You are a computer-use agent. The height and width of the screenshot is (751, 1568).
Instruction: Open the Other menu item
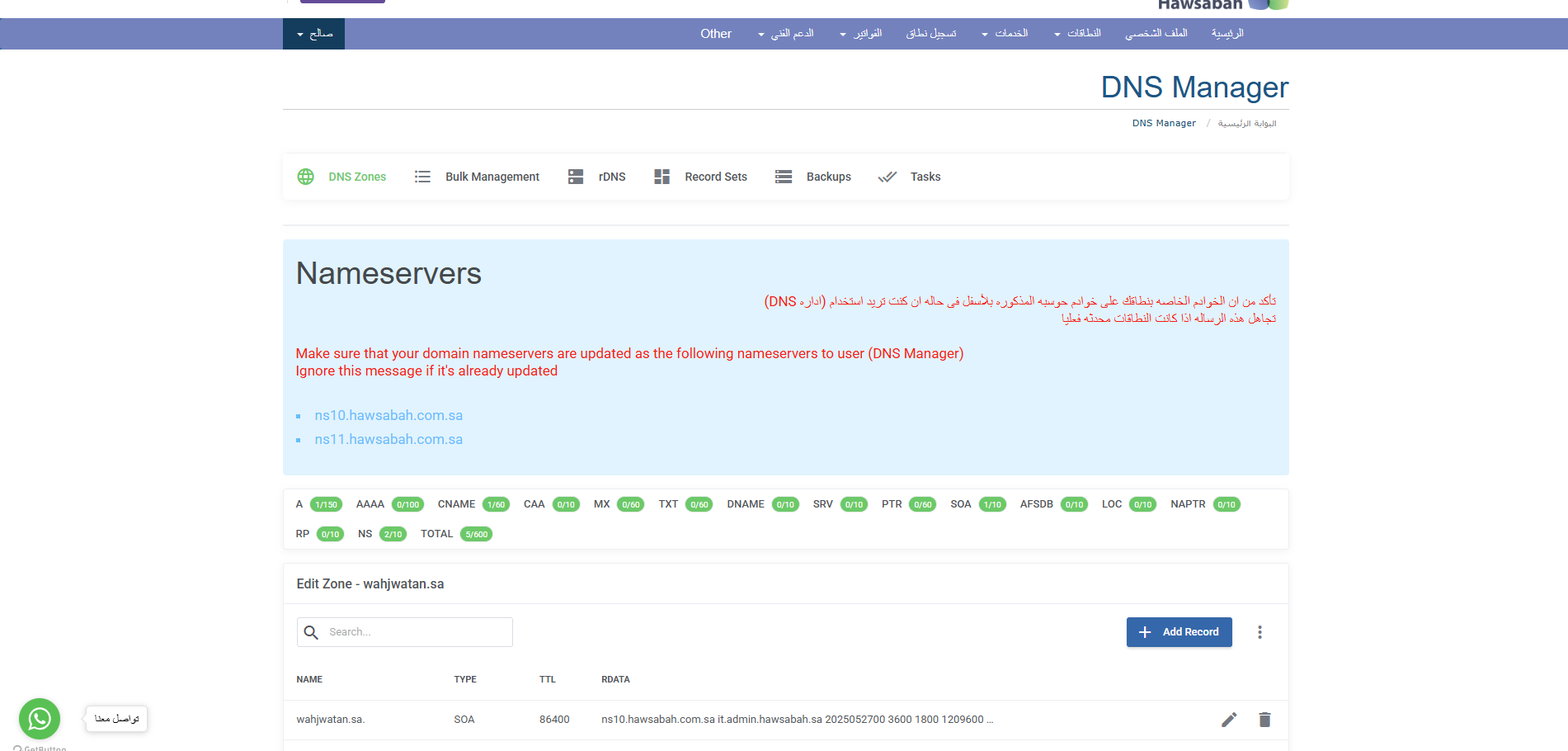[x=715, y=33]
